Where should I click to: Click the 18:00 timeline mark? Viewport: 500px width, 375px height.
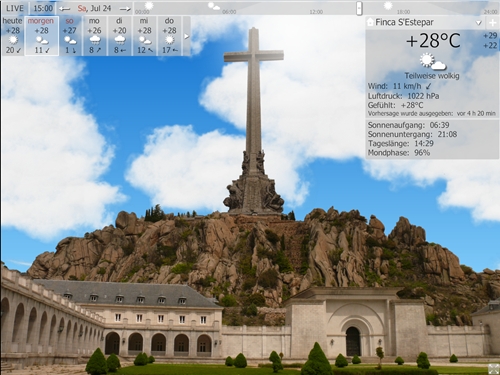pos(403,12)
